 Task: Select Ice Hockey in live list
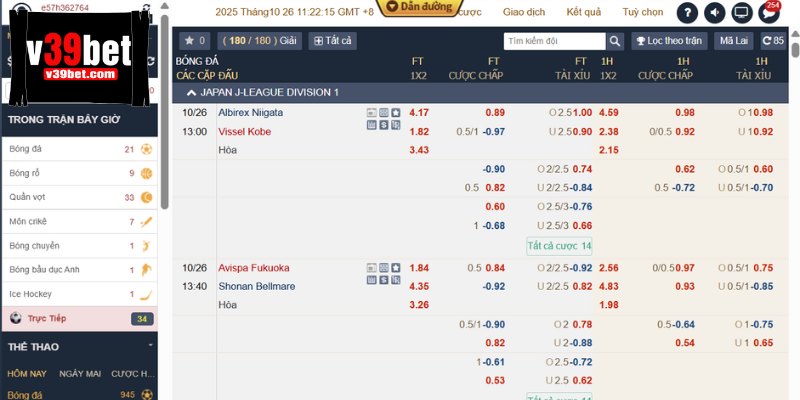(x=80, y=294)
